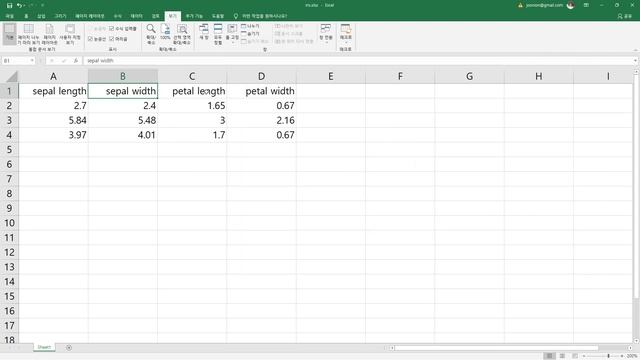The height and width of the screenshot is (360, 640).
Task: Select cell with 'petal length'
Action: pyautogui.click(x=192, y=91)
